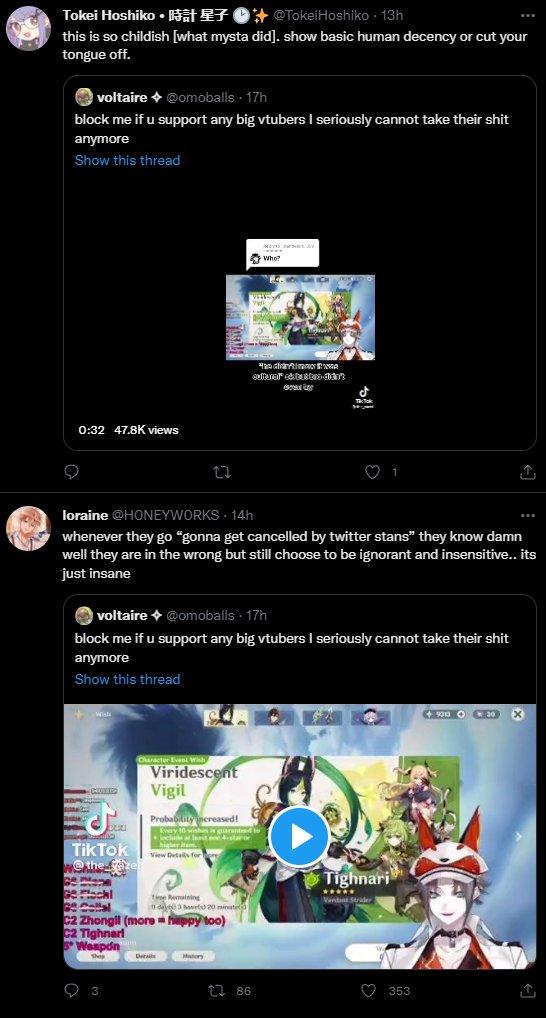Viewport: 546px width, 1018px height.
Task: Open the @HONEYWORKS handle link
Action: point(166,515)
